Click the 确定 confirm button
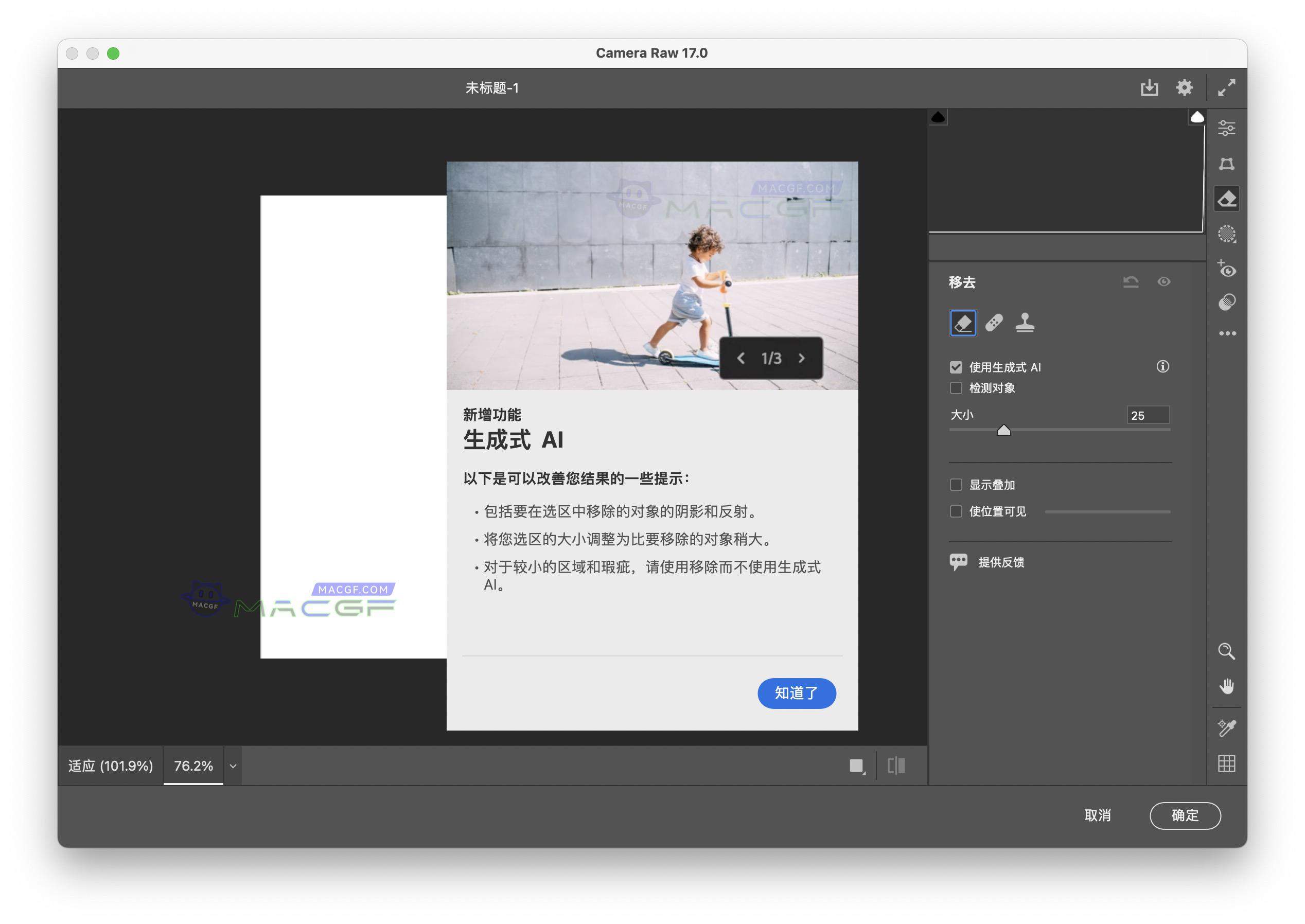This screenshot has width=1305, height=924. [1185, 816]
